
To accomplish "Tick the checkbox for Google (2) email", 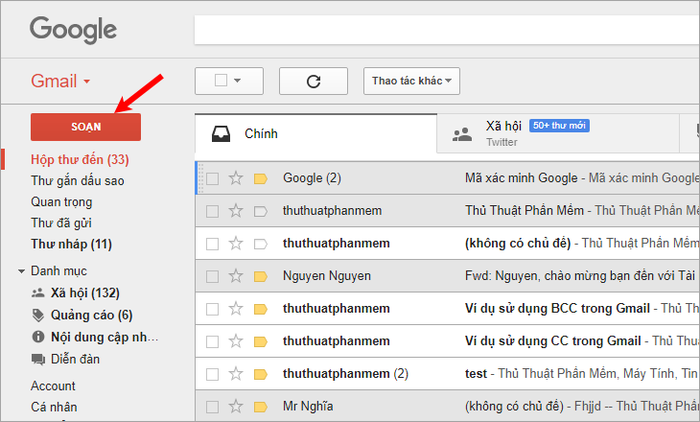I will 212,179.
